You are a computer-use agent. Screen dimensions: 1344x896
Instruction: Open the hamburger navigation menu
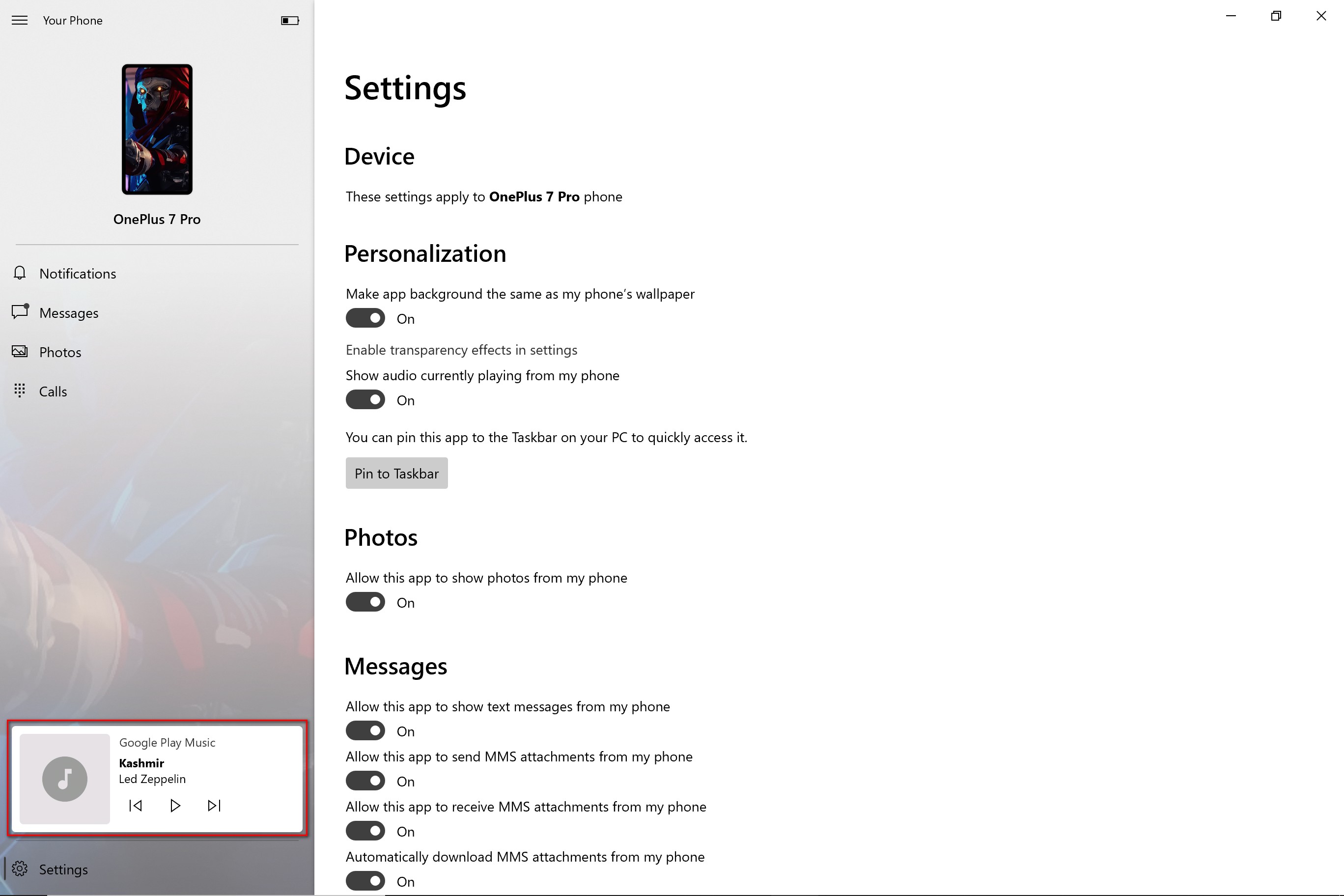coord(20,21)
